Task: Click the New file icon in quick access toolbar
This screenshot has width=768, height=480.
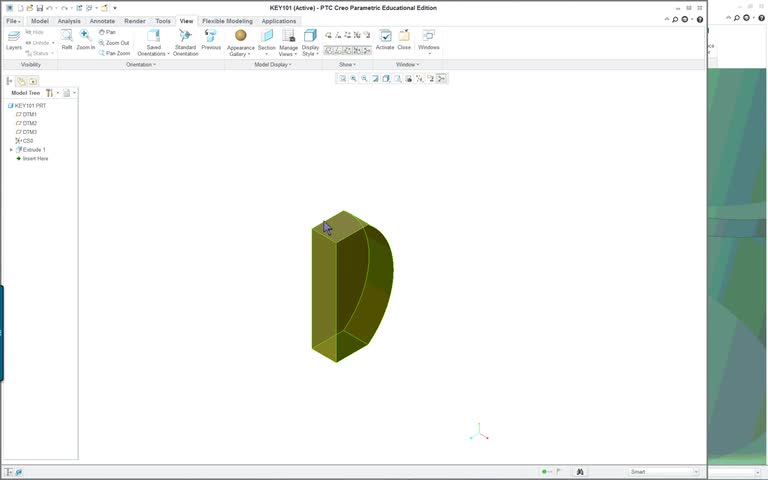Action: click(x=21, y=8)
